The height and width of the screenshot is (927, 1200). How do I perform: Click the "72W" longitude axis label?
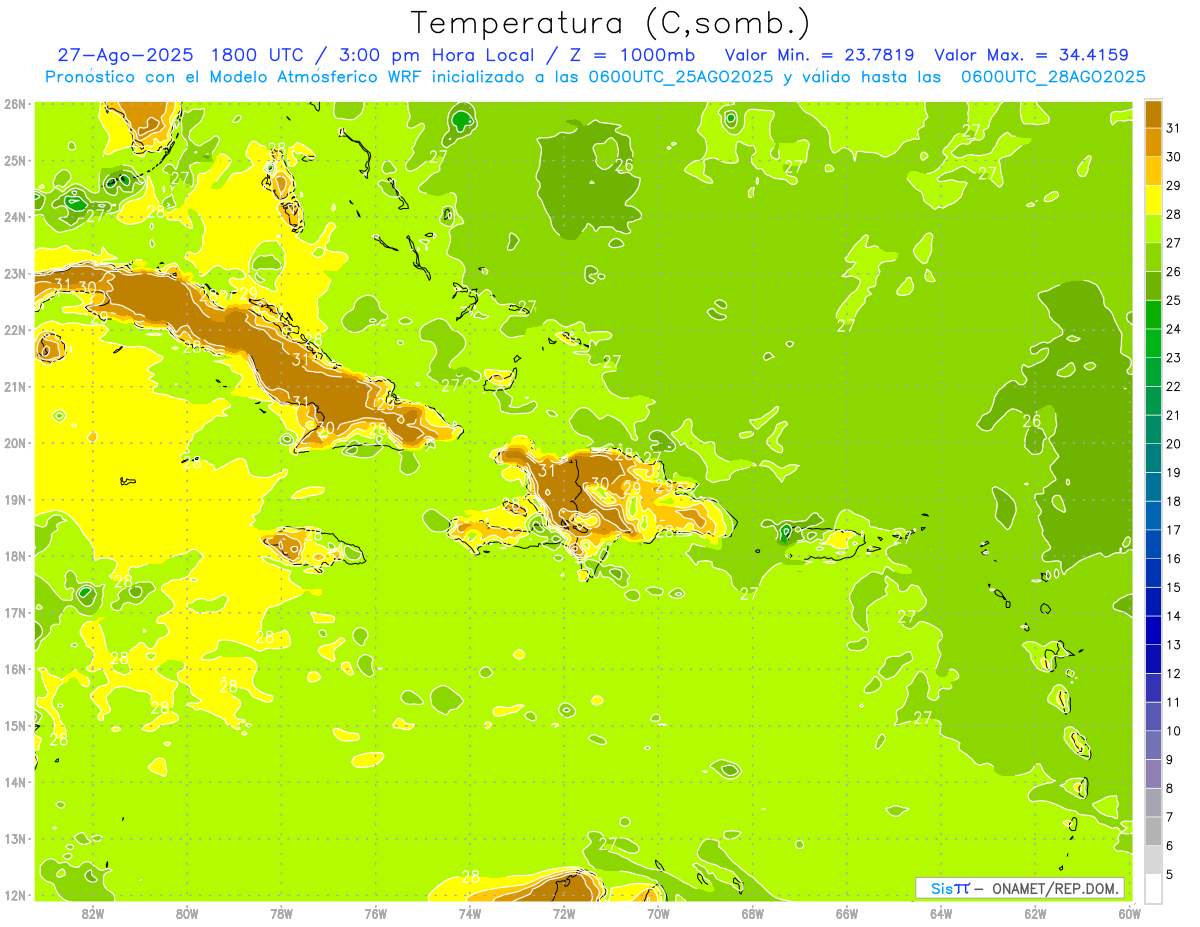pyautogui.click(x=564, y=913)
